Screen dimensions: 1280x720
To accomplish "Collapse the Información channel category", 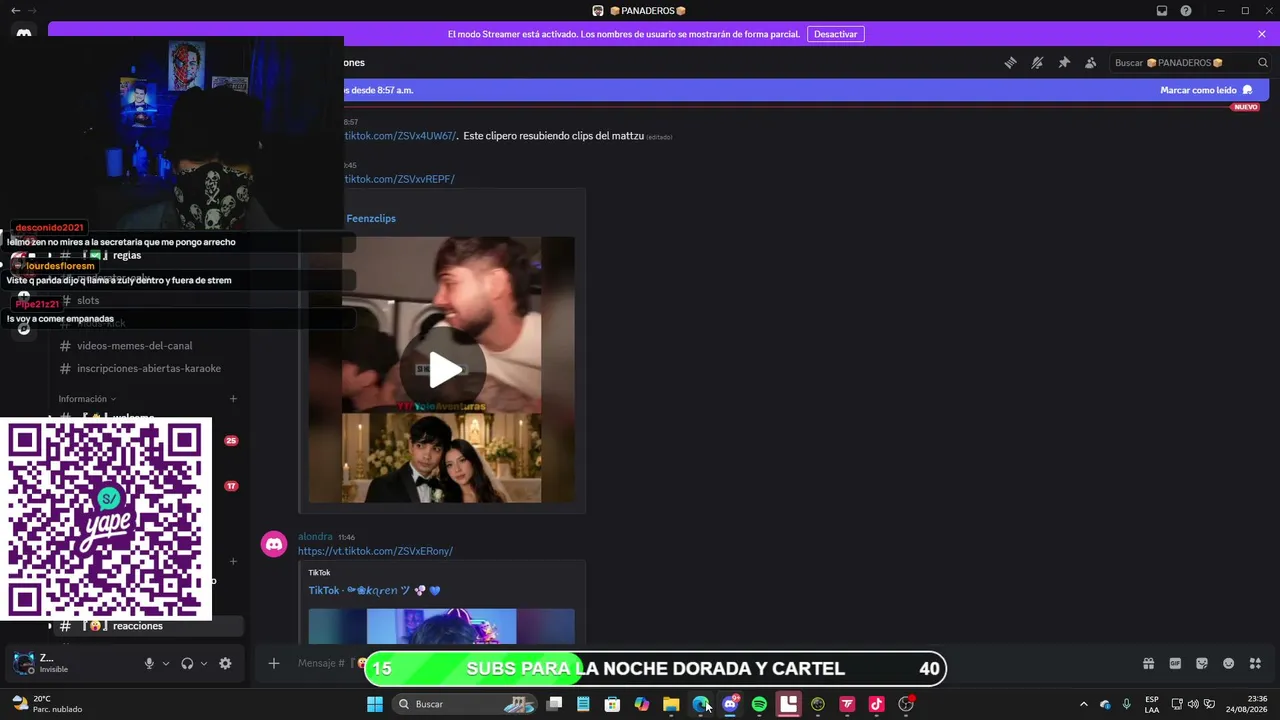I will 87,399.
